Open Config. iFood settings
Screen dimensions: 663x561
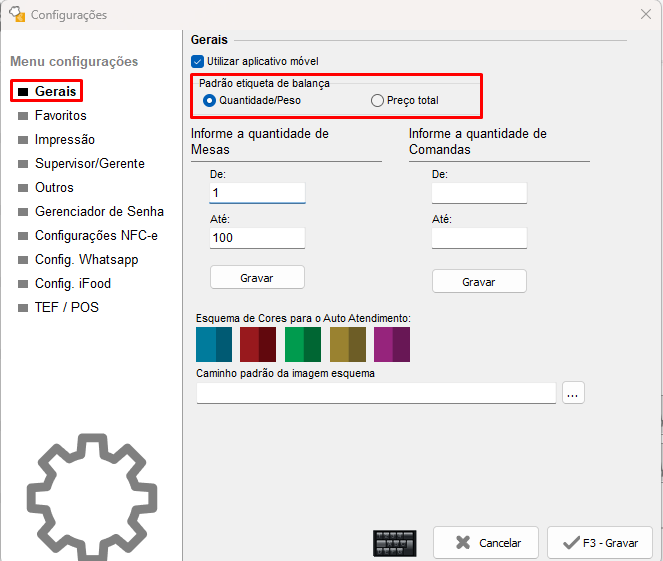click(72, 283)
